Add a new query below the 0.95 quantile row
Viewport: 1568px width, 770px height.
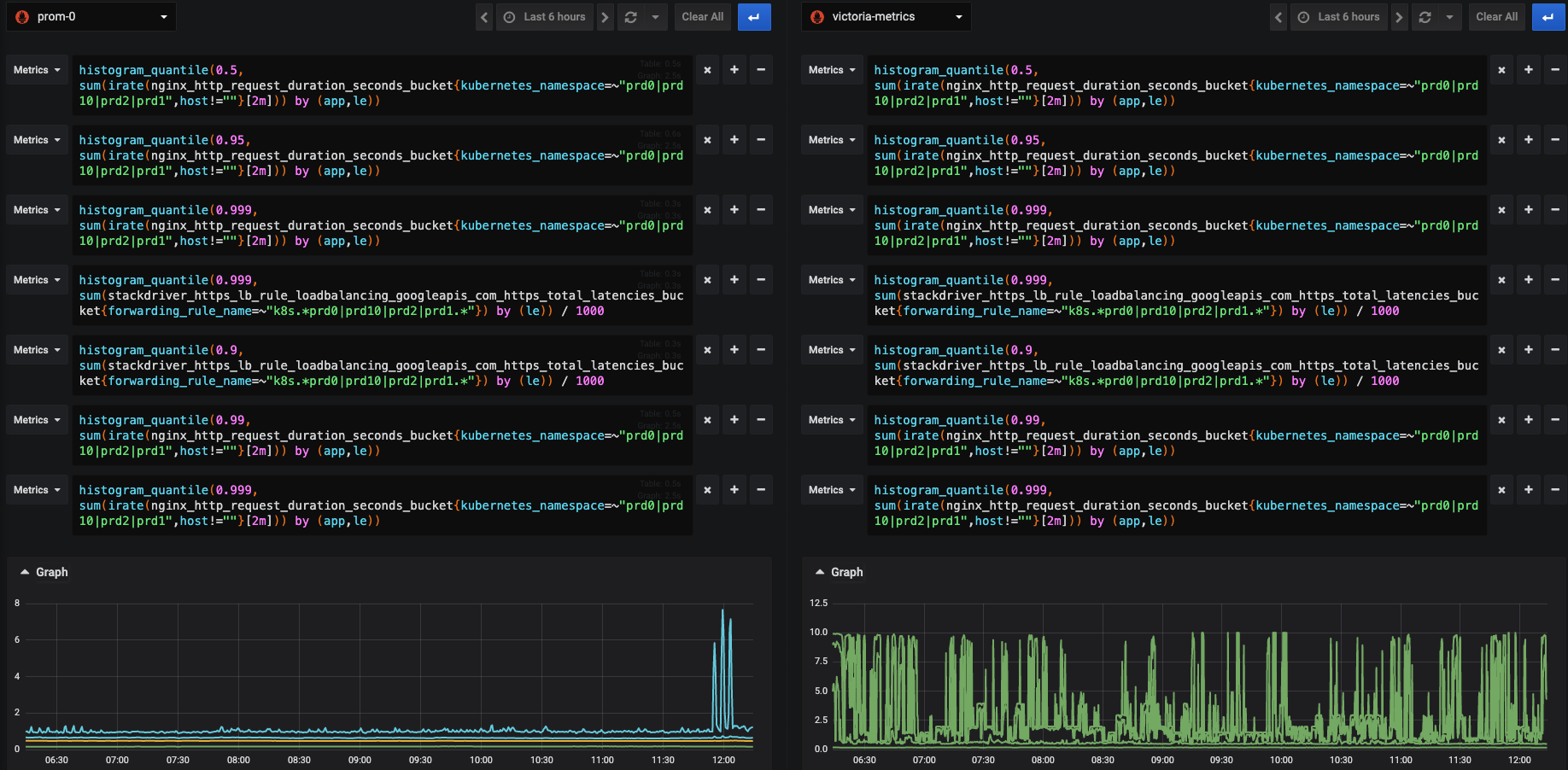734,139
